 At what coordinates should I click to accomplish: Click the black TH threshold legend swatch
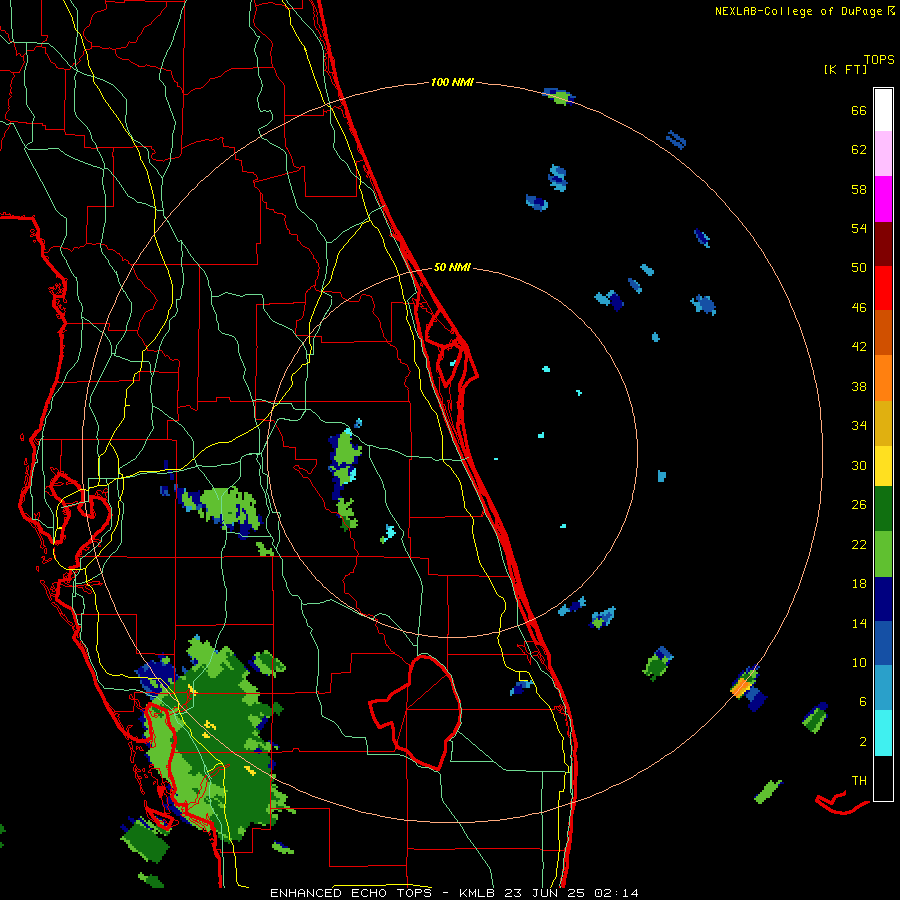[x=883, y=778]
